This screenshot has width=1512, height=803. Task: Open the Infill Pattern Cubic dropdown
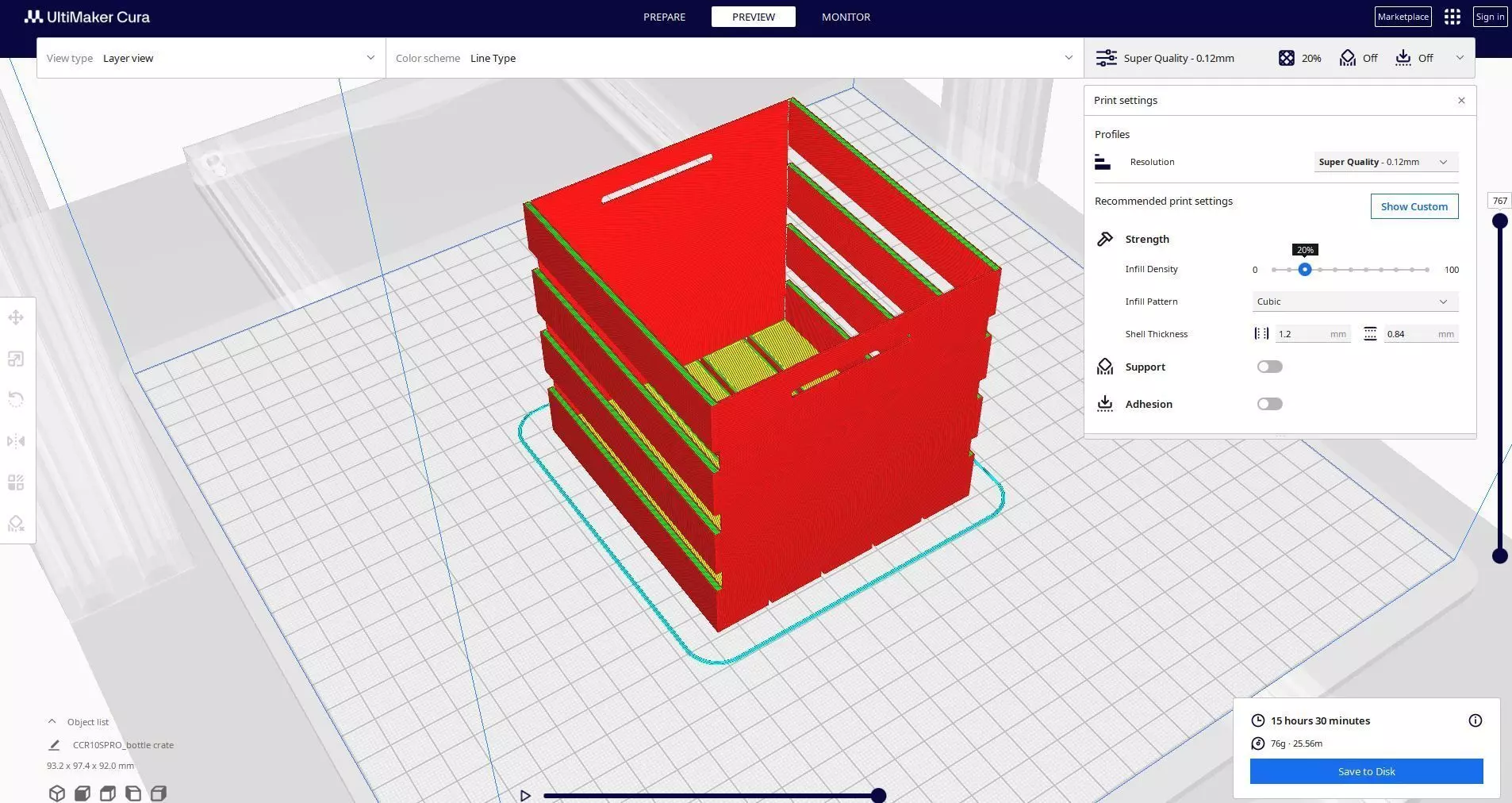pos(1355,302)
